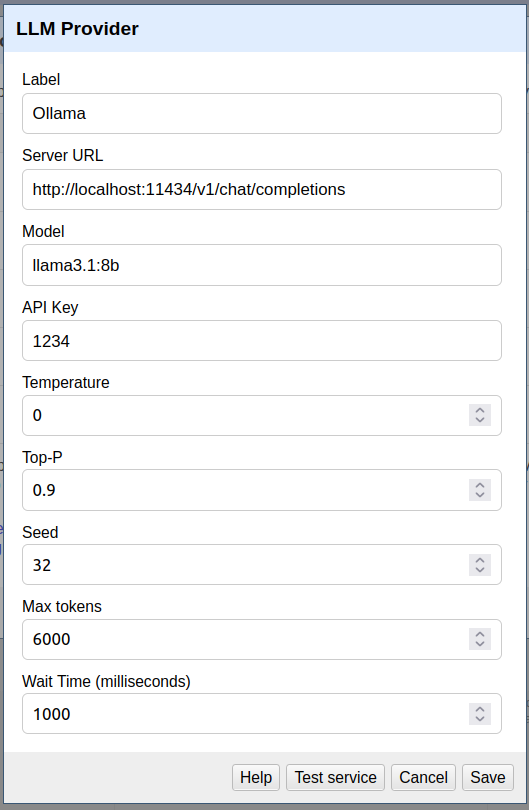Click the Label field containing Ollama
Viewport: 529px width, 810px height.
pos(262,114)
